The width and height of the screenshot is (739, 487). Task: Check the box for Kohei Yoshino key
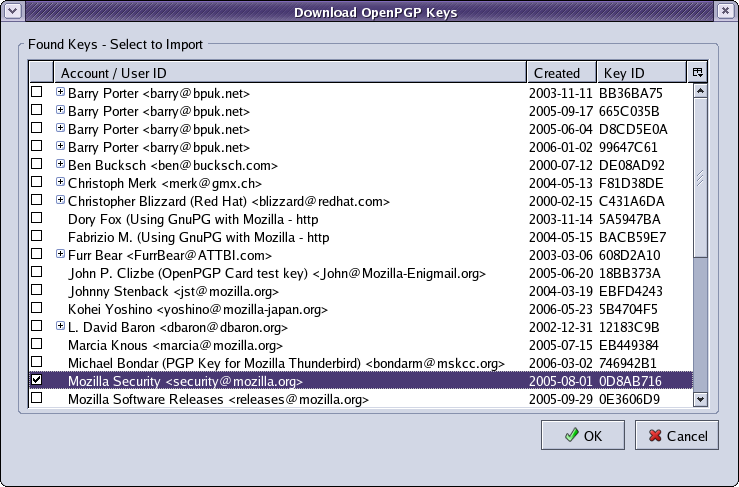[36, 308]
